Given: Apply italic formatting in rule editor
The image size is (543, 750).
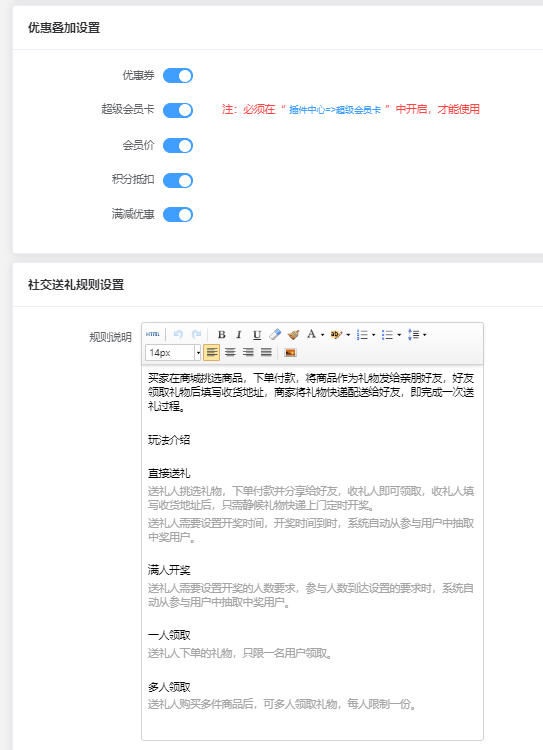Looking at the screenshot, I should click(239, 334).
